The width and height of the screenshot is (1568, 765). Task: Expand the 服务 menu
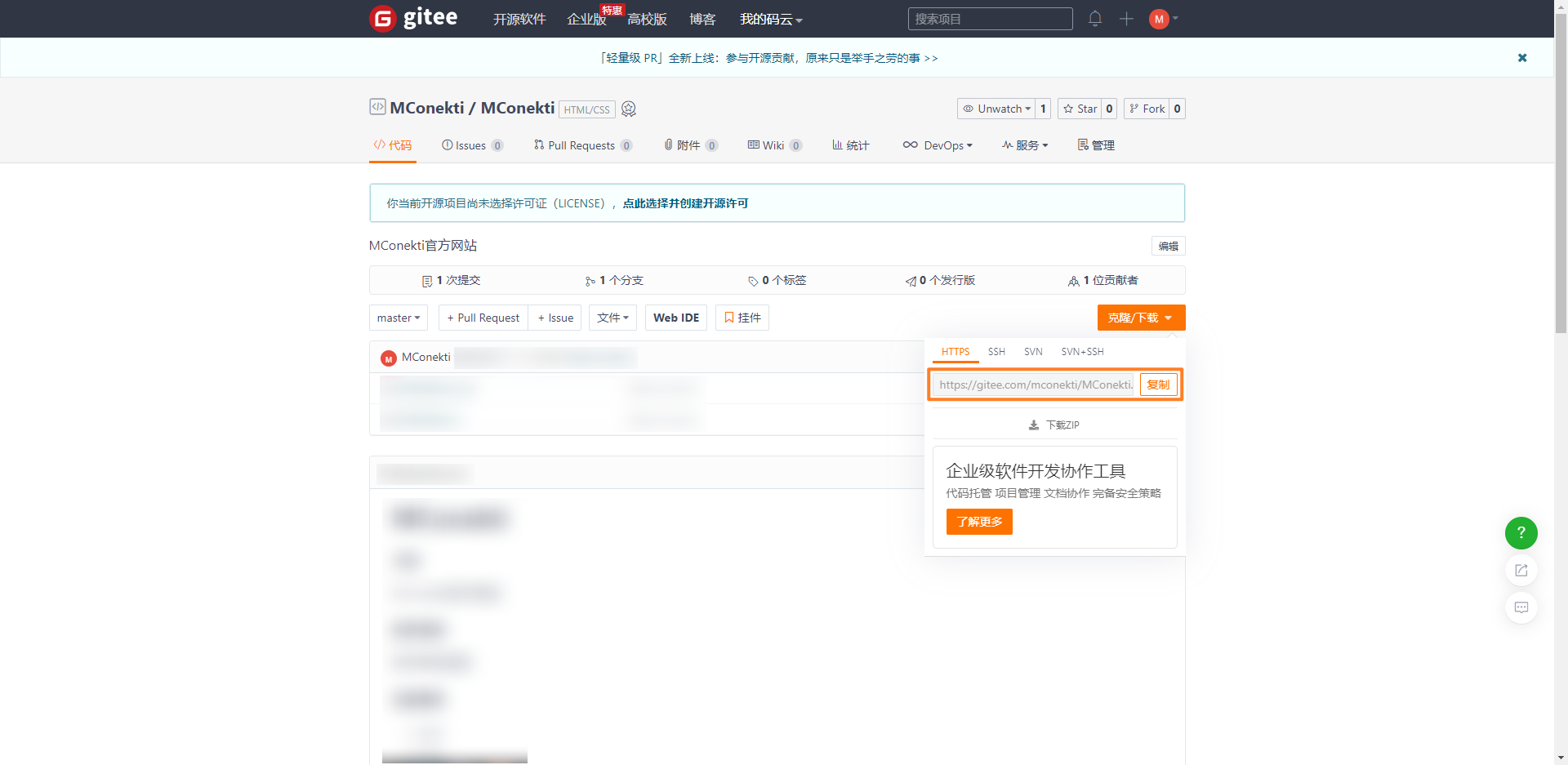pos(1025,145)
